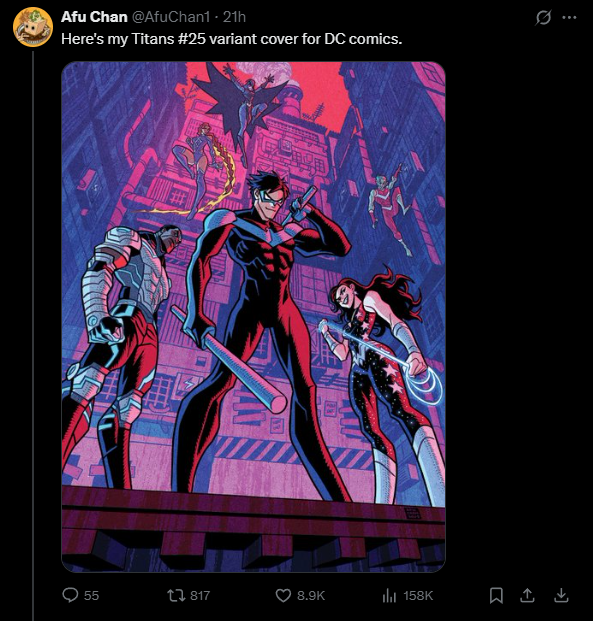Screen dimensions: 593x621
Task: Open the reply comment icon
Action: (x=71, y=595)
